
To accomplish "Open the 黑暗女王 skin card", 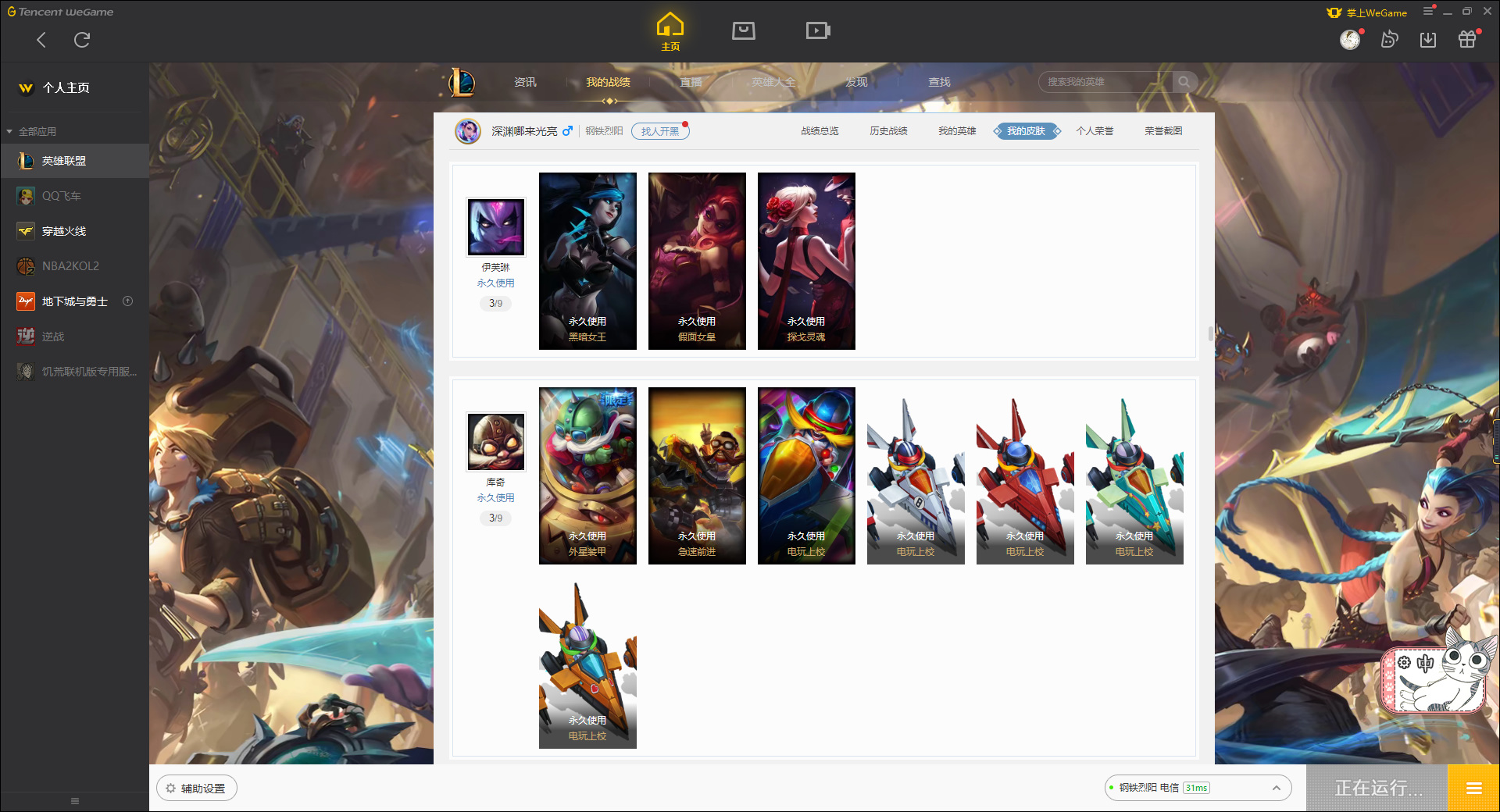I will click(x=587, y=261).
